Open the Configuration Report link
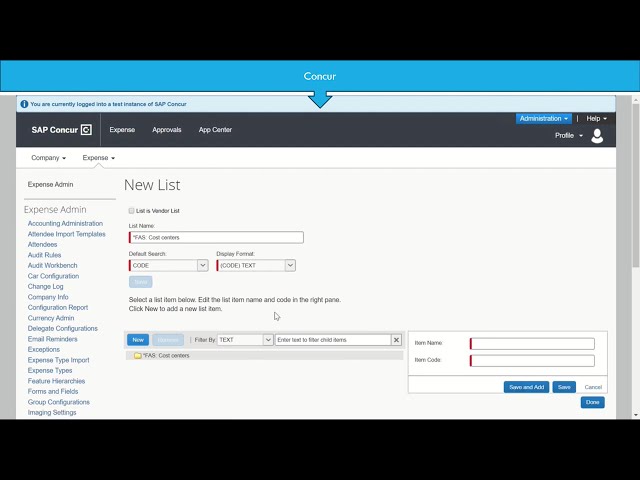This screenshot has width=640, height=480. 58,307
